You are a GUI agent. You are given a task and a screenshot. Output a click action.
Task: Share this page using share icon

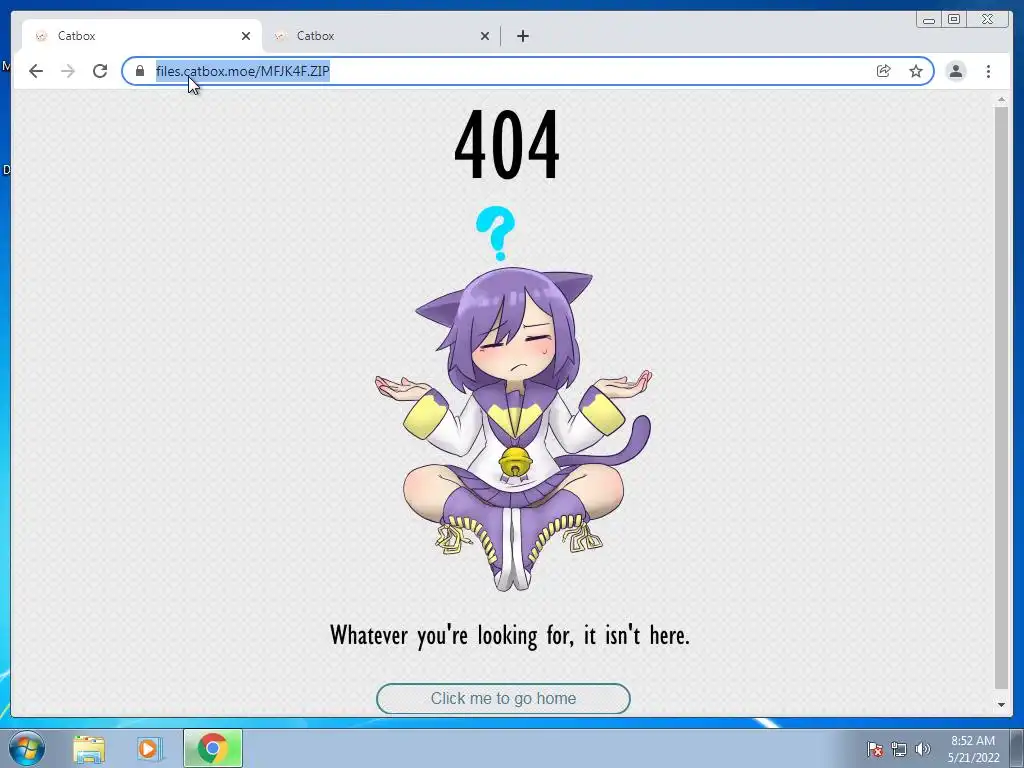click(x=884, y=71)
